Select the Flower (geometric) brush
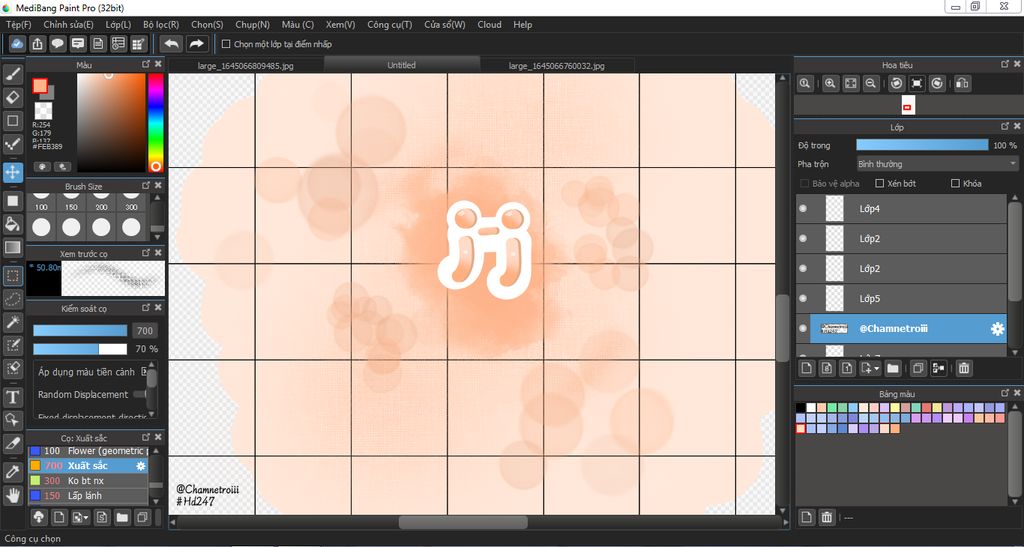The width and height of the screenshot is (1024, 547). (x=88, y=451)
